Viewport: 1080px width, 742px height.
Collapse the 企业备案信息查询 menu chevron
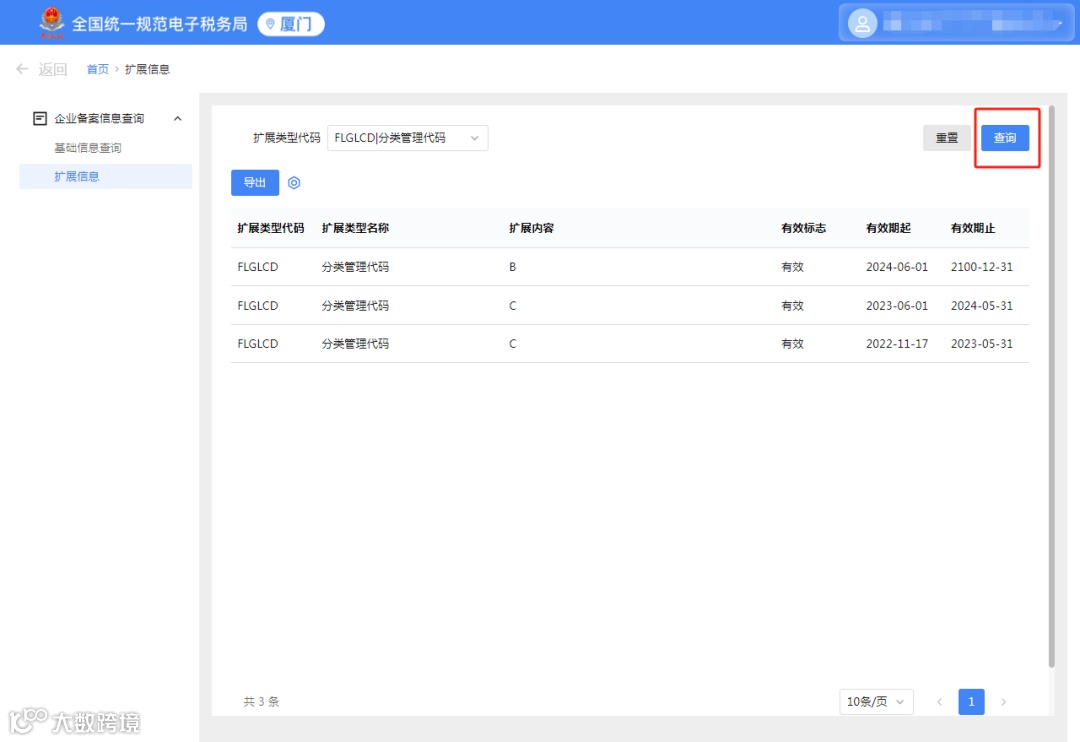click(178, 118)
